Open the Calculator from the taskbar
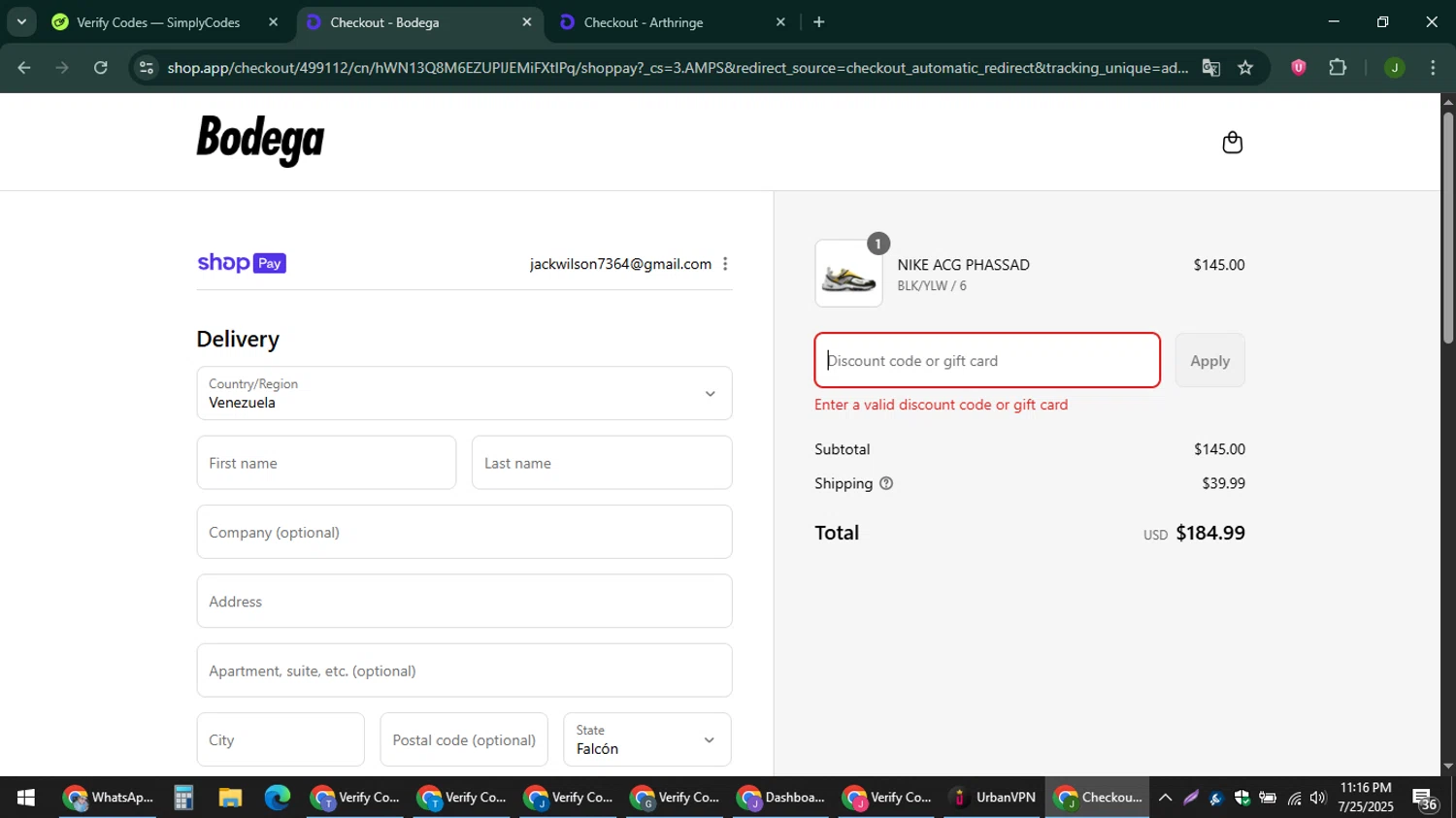The height and width of the screenshot is (818, 1456). coord(183,798)
